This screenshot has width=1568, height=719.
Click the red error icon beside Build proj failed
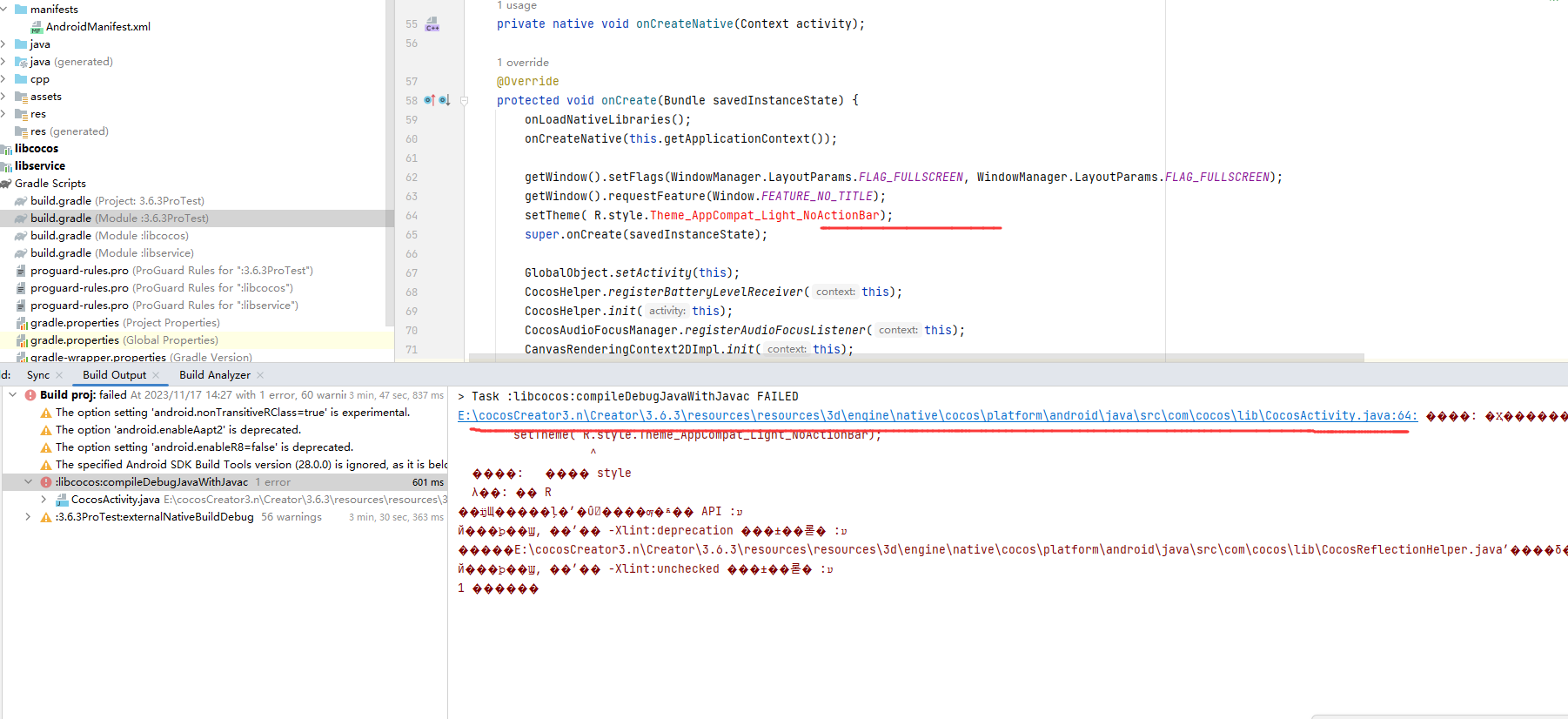coord(30,395)
